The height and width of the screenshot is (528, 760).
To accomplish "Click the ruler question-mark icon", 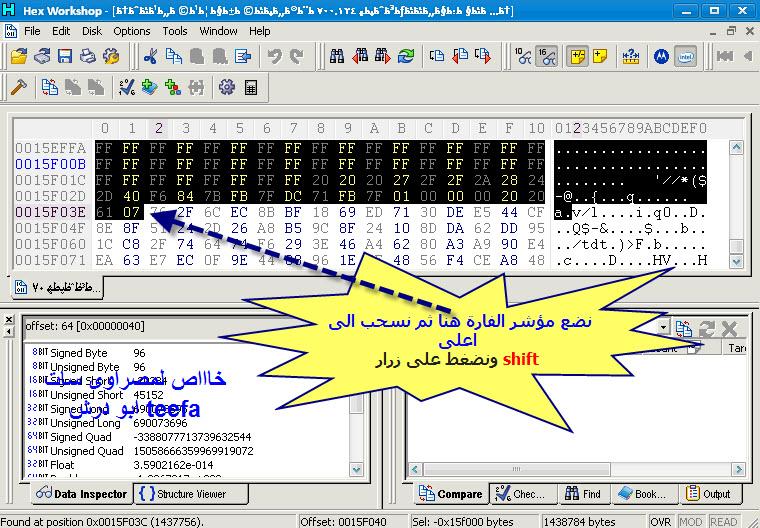I will pos(631,56).
